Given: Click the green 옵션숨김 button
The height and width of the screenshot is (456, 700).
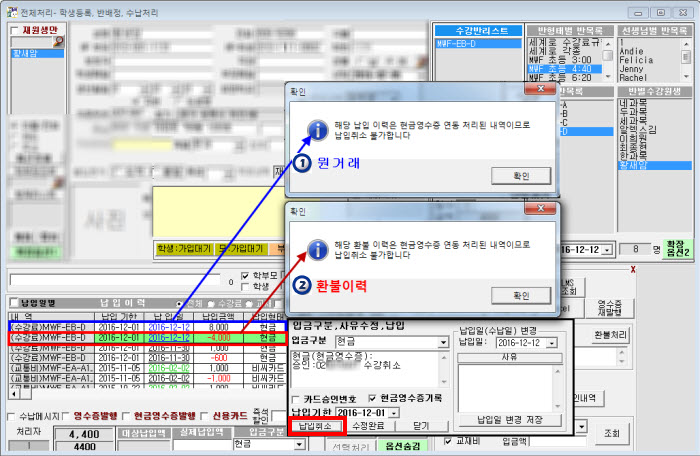Looking at the screenshot, I should point(402,446).
